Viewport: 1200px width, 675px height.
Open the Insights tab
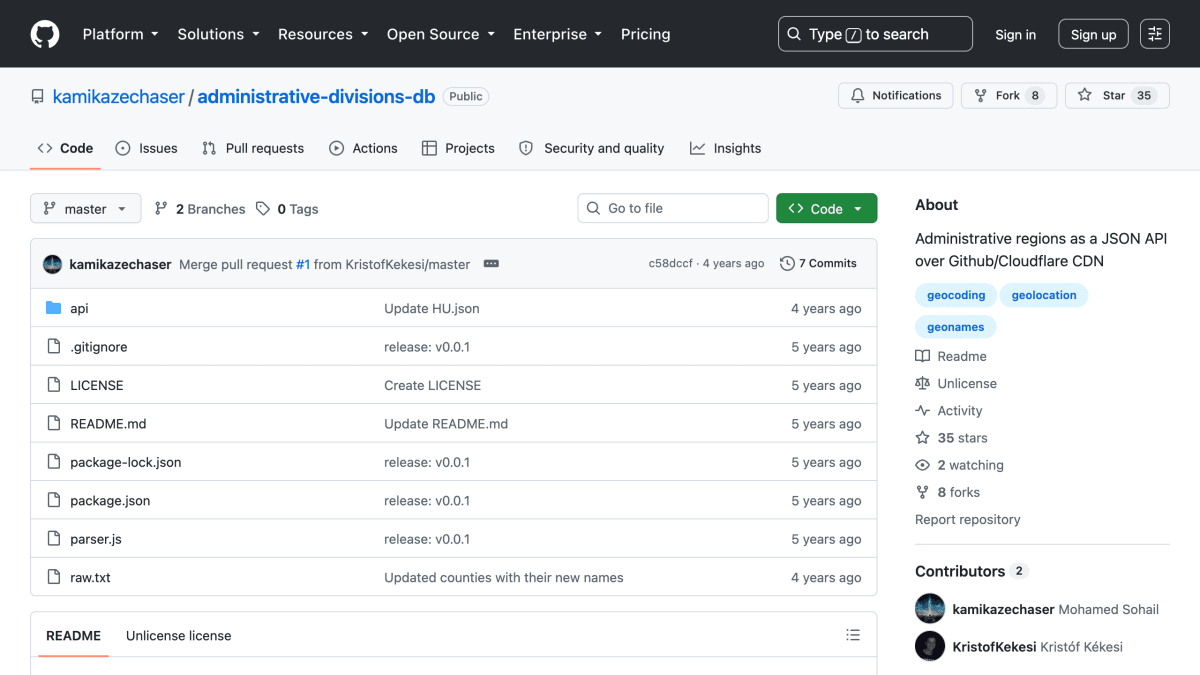[725, 148]
